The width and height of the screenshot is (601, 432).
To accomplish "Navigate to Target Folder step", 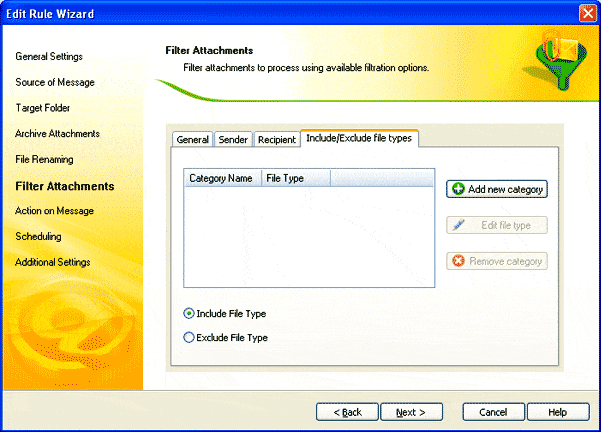I will point(43,107).
